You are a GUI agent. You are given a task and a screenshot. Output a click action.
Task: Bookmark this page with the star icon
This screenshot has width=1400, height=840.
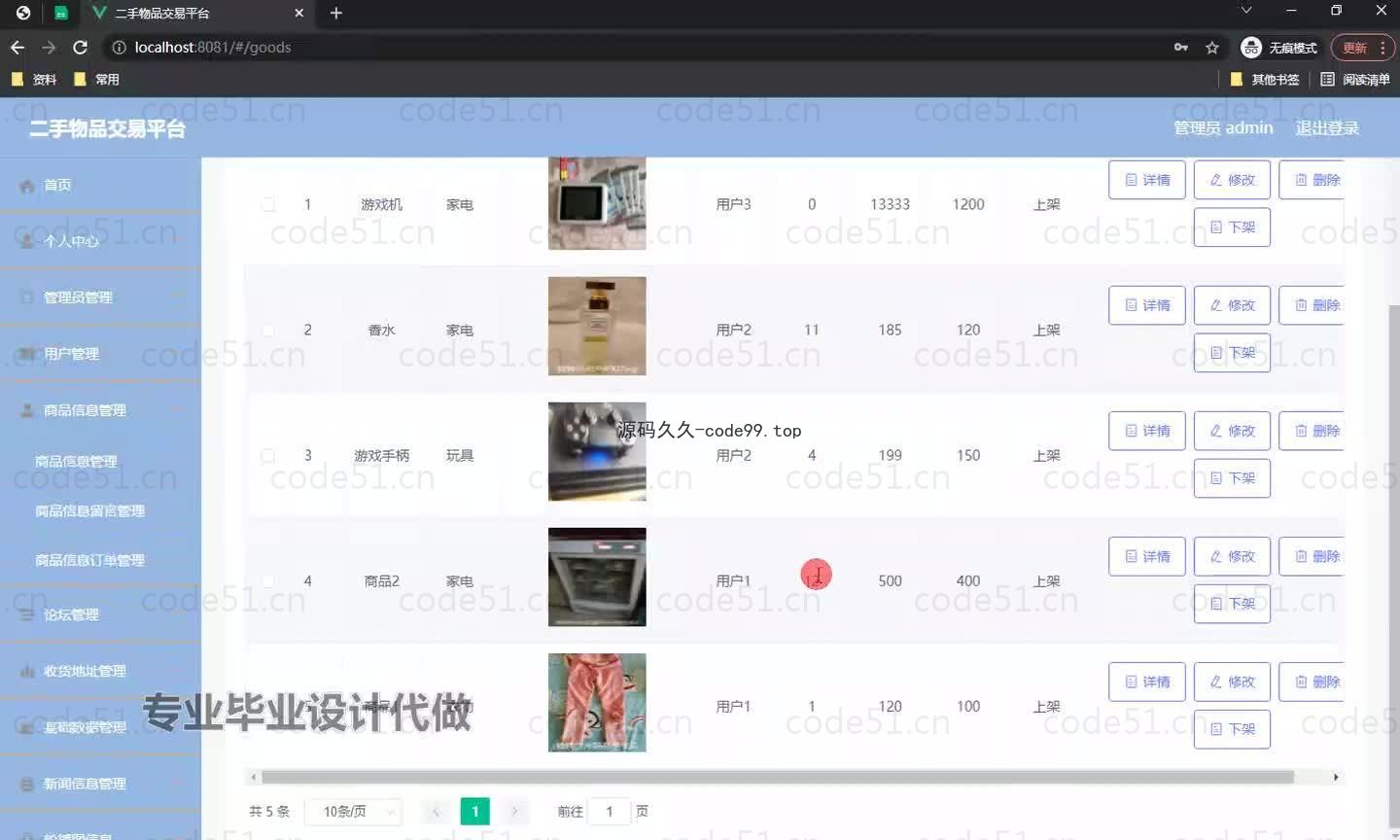(x=1212, y=47)
